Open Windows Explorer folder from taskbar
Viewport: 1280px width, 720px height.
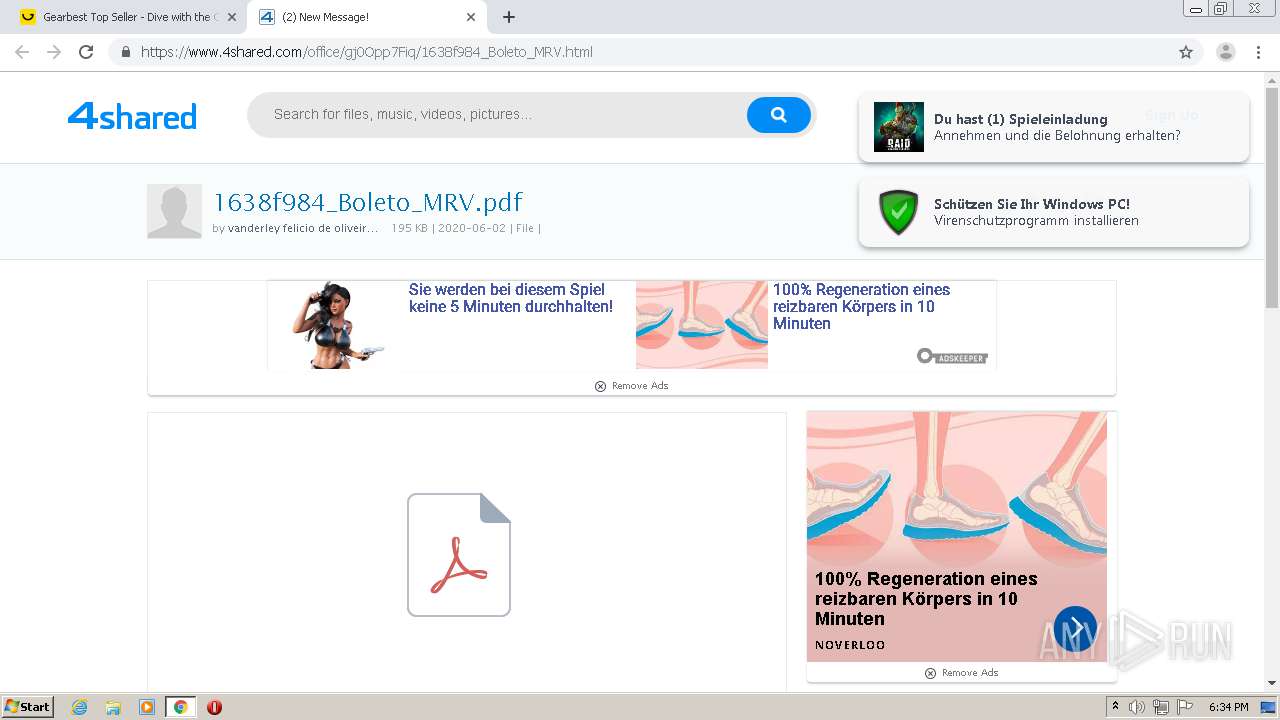[113, 707]
